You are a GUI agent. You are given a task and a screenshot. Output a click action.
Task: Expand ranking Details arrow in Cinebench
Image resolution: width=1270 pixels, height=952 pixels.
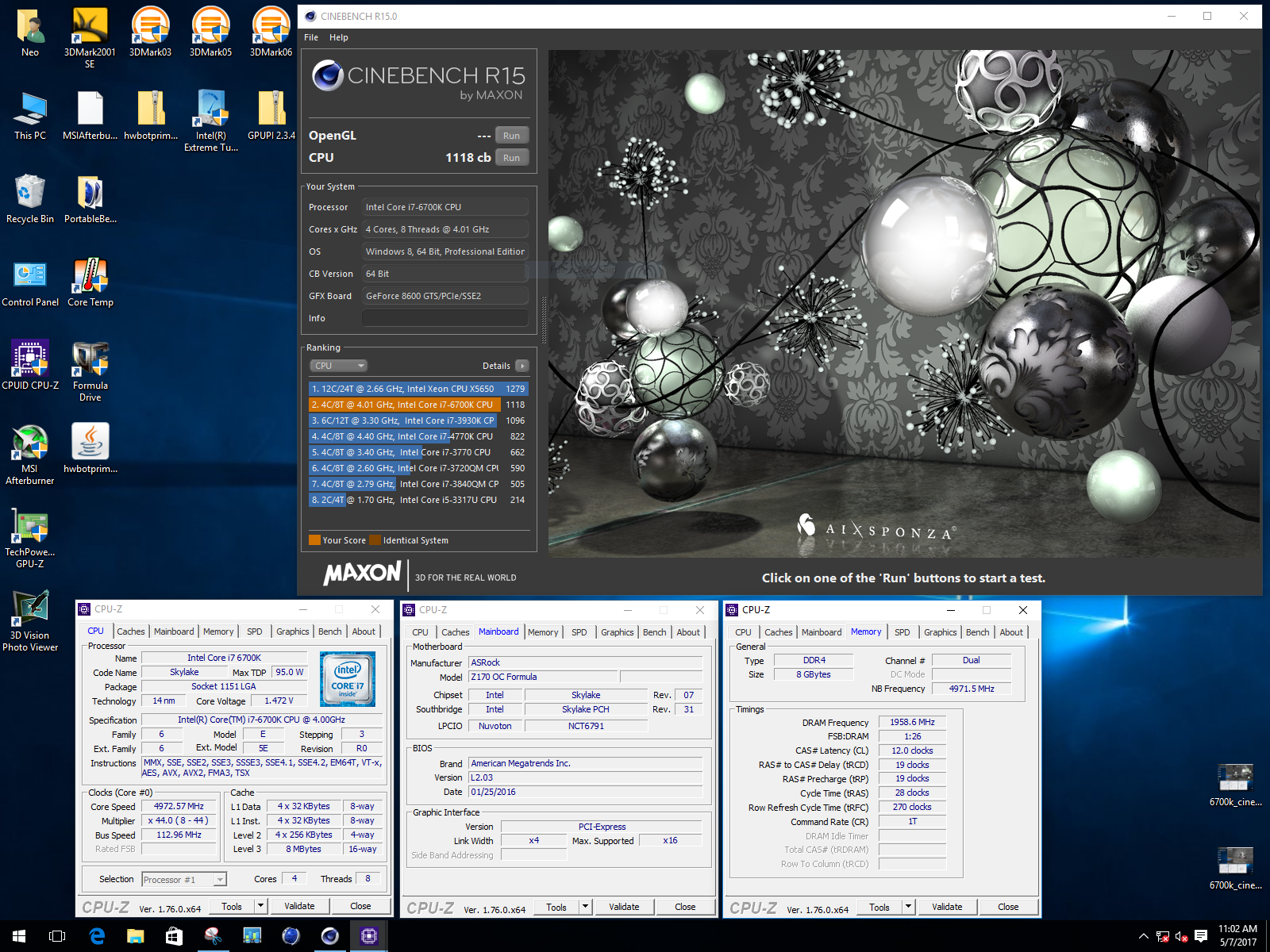click(x=521, y=366)
